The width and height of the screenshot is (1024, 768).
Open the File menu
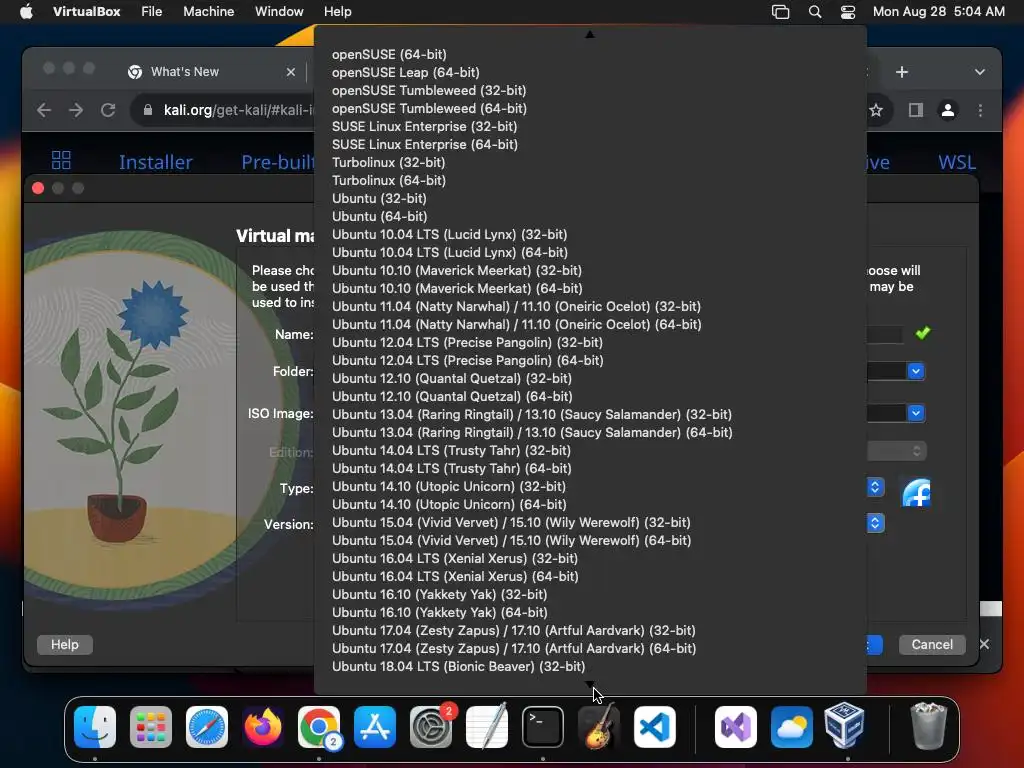(x=152, y=11)
